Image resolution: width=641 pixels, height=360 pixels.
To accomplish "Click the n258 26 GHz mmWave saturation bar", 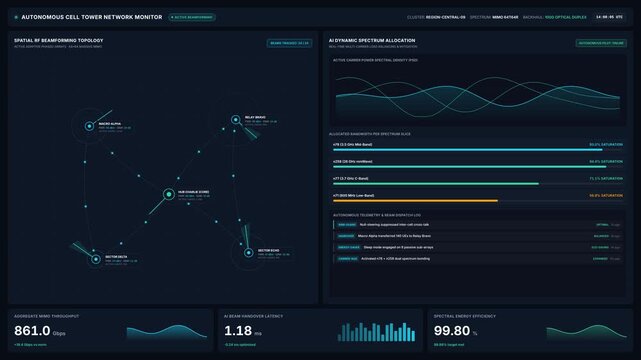I will 478,167.
